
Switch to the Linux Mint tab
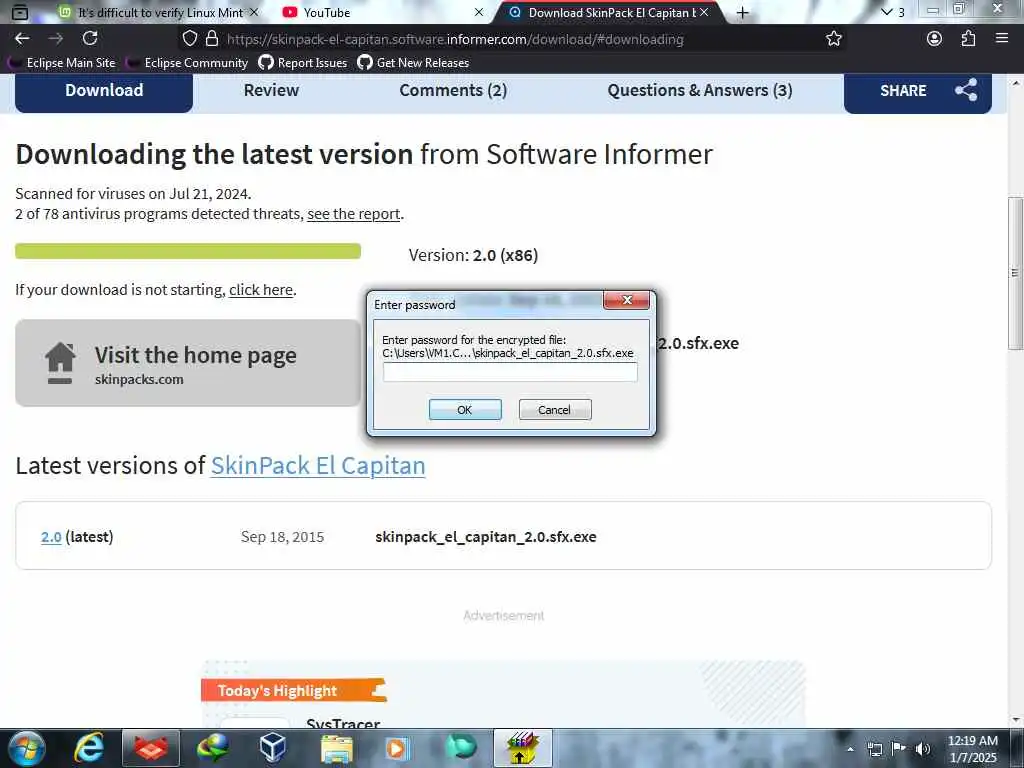(x=159, y=12)
